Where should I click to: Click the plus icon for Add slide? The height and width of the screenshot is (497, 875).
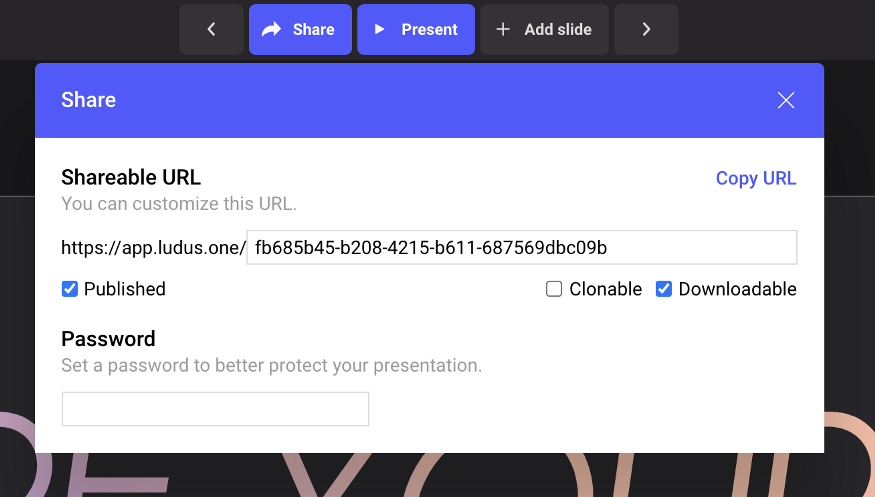[502, 30]
